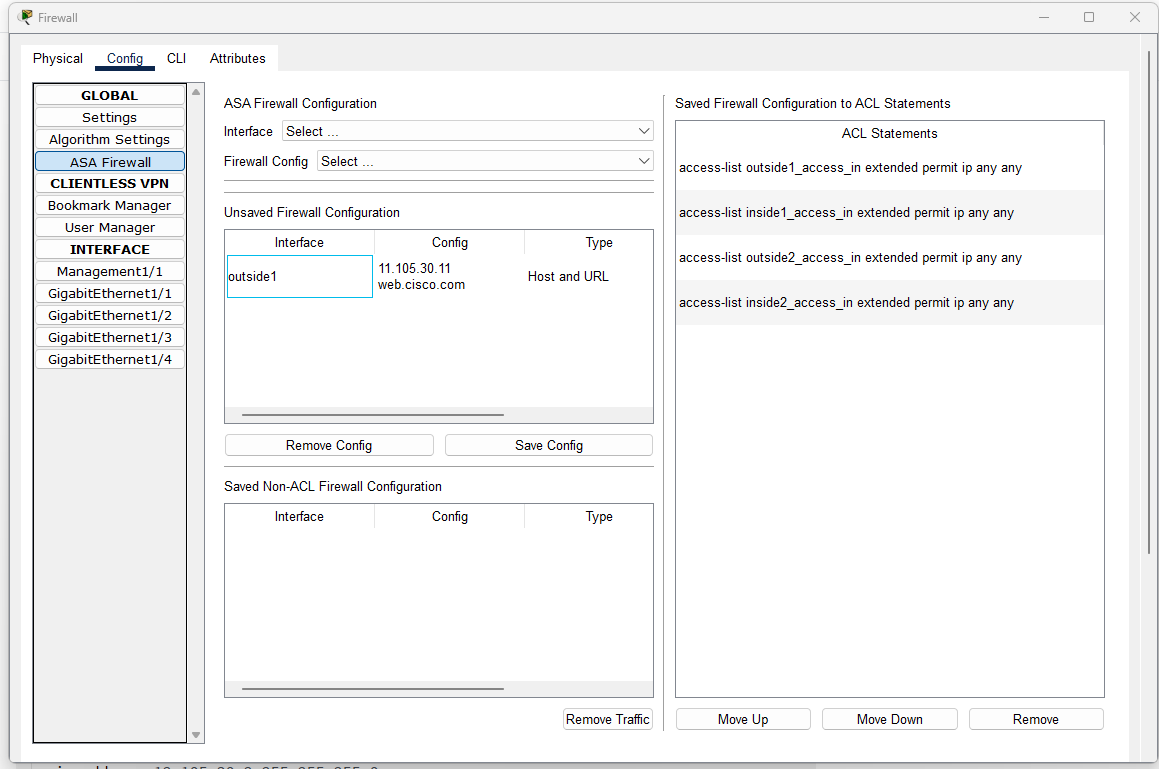This screenshot has height=769, width=1159.
Task: Click Move Down for ACL statements
Action: click(x=889, y=719)
